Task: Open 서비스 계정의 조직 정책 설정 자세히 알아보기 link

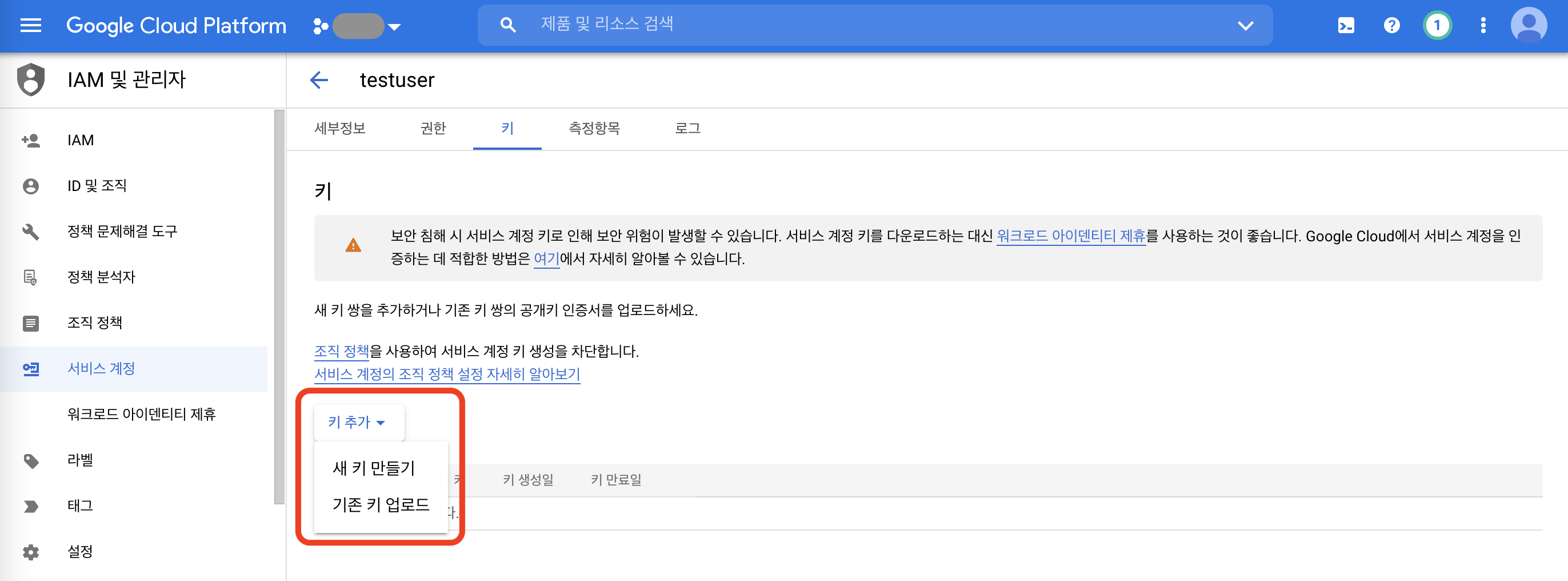Action: click(447, 374)
